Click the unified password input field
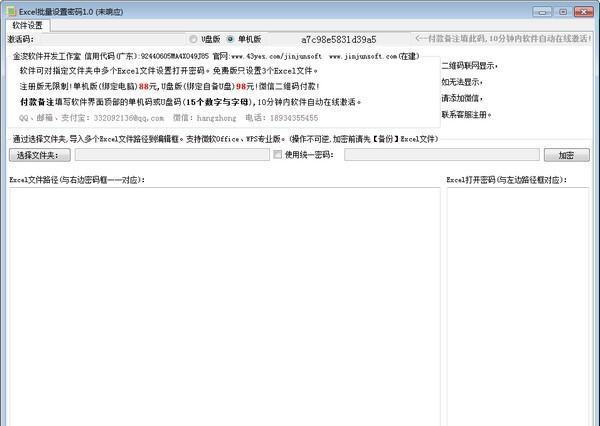This screenshot has height=426, width=600. (x=442, y=155)
